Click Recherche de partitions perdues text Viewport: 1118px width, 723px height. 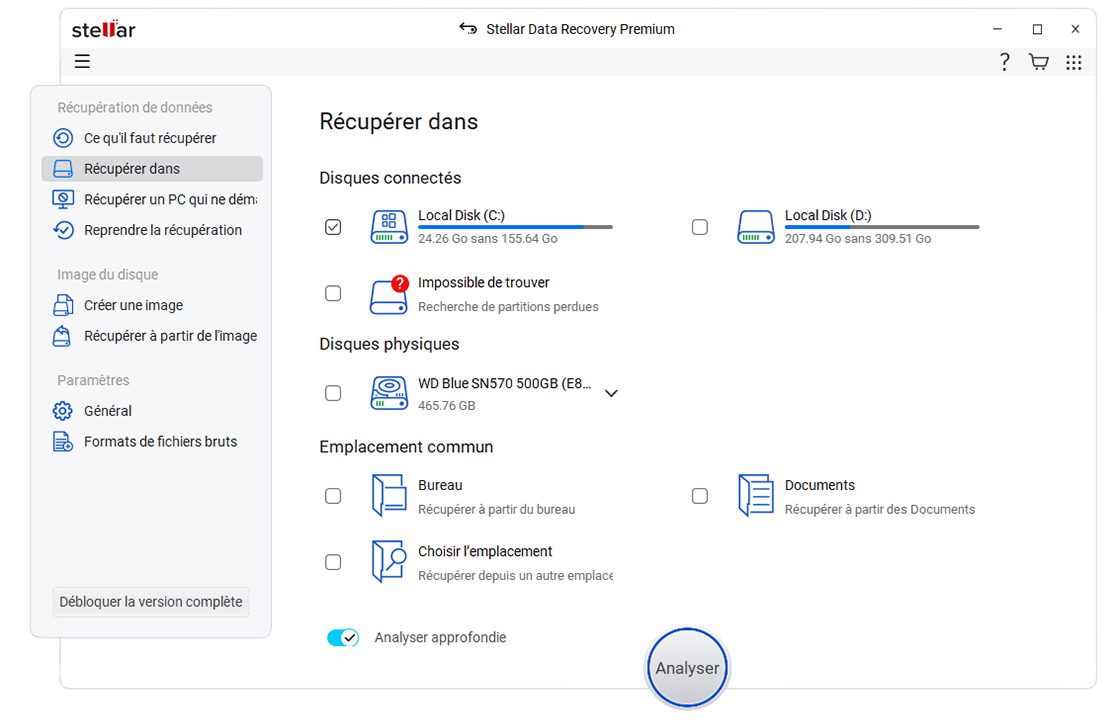pyautogui.click(x=508, y=307)
